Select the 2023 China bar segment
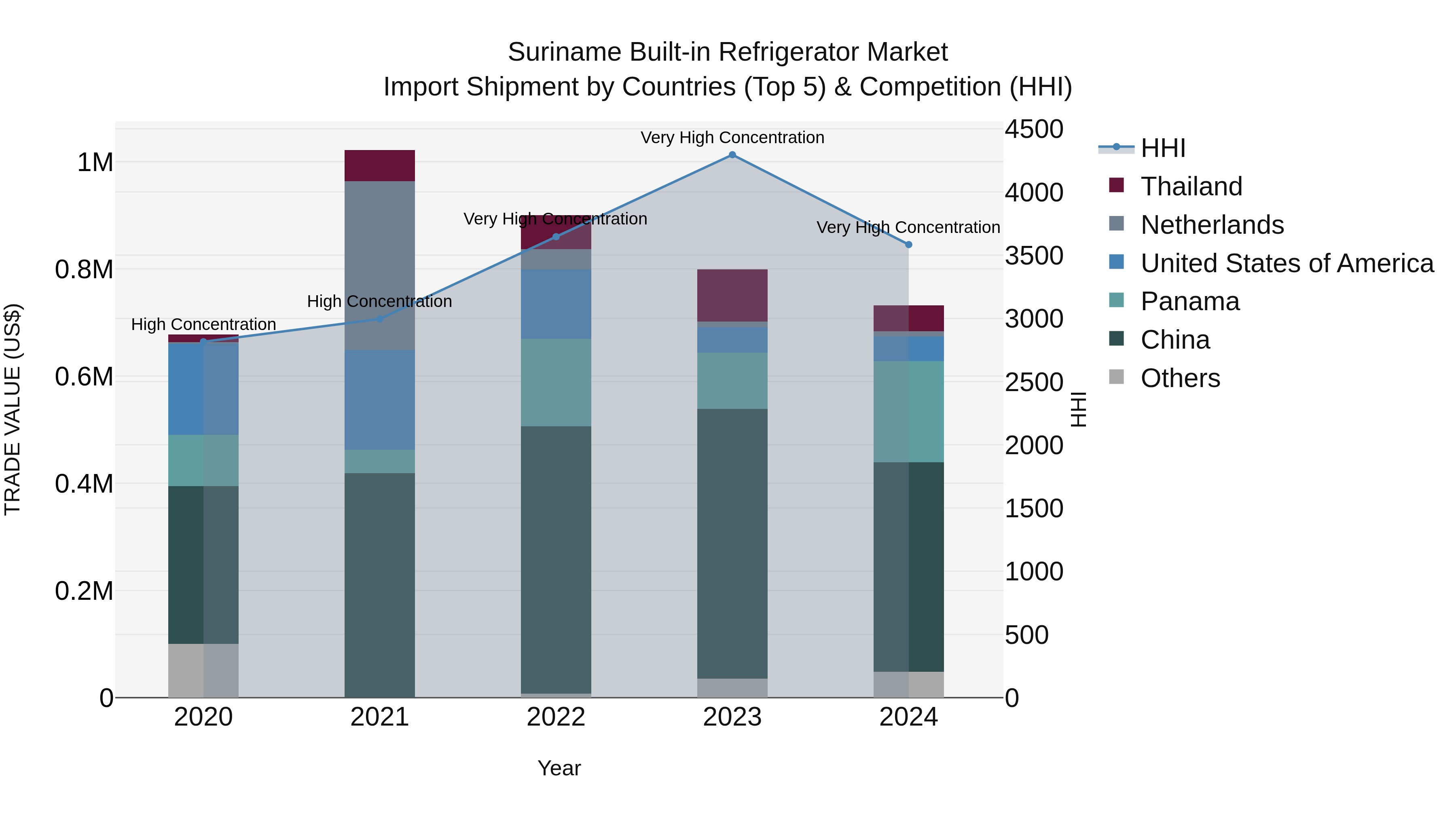This screenshot has height=819, width=1456. click(x=732, y=544)
